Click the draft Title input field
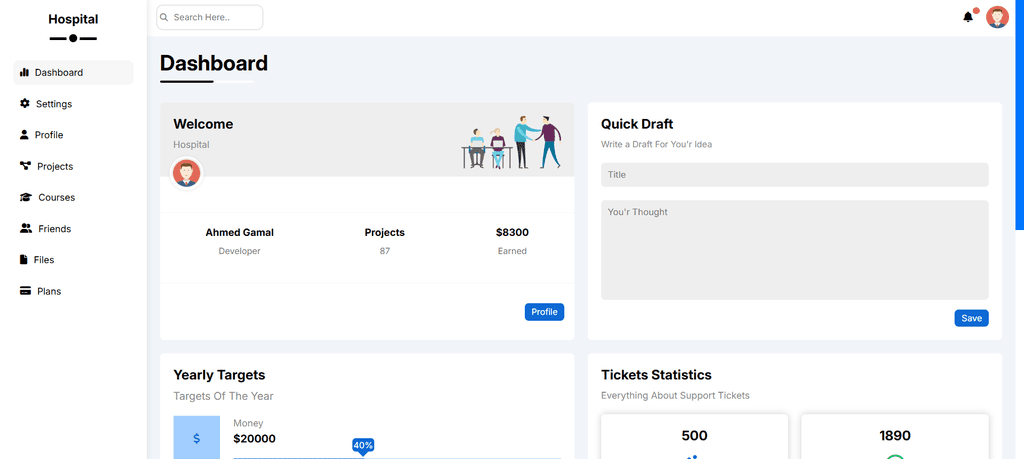 click(795, 175)
